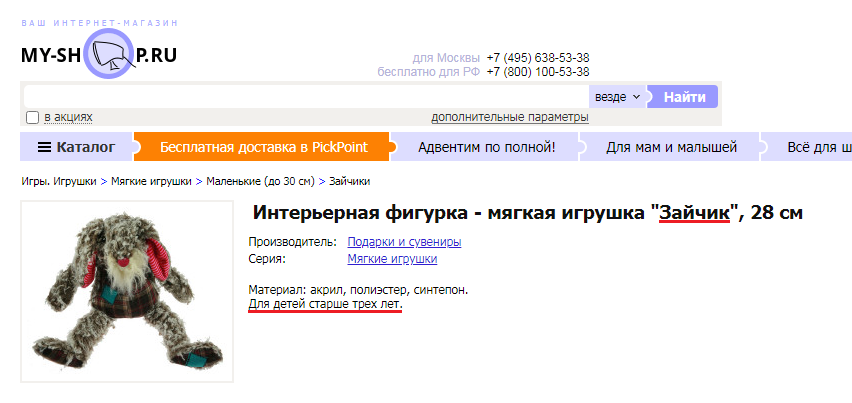
Task: Open the "Мягкие игрушки" breadcrumb category
Action: [x=151, y=182]
